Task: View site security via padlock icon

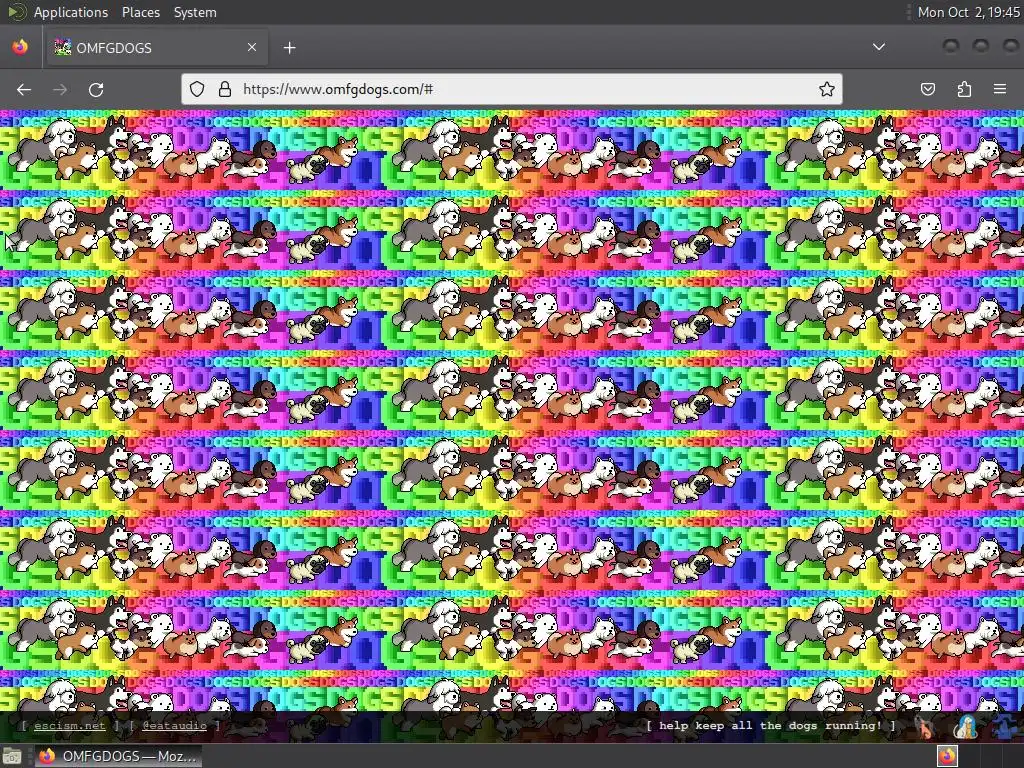Action: point(225,89)
